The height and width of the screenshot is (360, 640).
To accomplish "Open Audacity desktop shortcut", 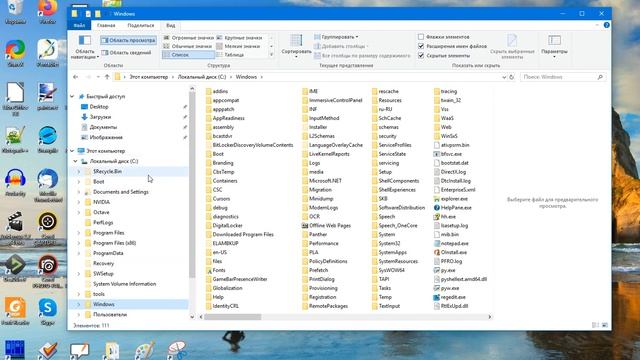I will pyautogui.click(x=16, y=182).
